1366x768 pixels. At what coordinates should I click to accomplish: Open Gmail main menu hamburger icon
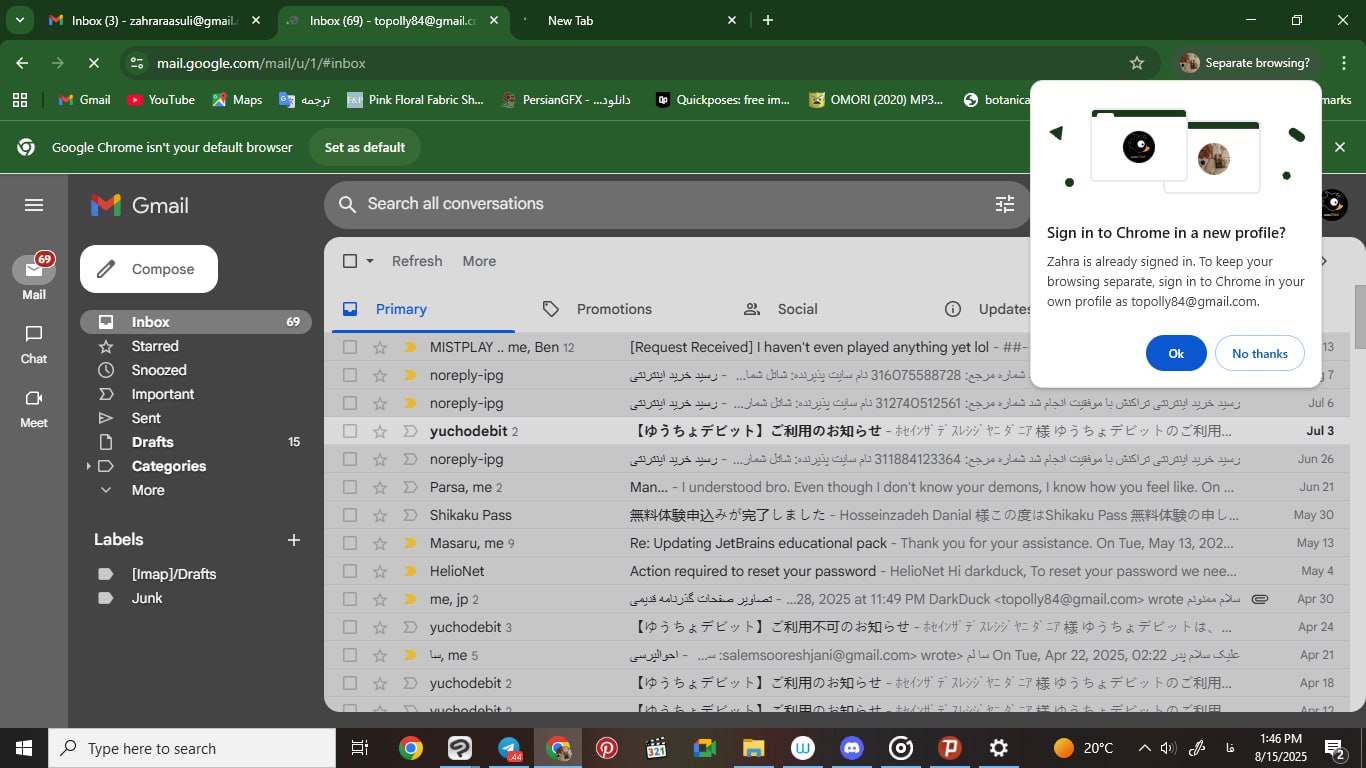coord(34,205)
